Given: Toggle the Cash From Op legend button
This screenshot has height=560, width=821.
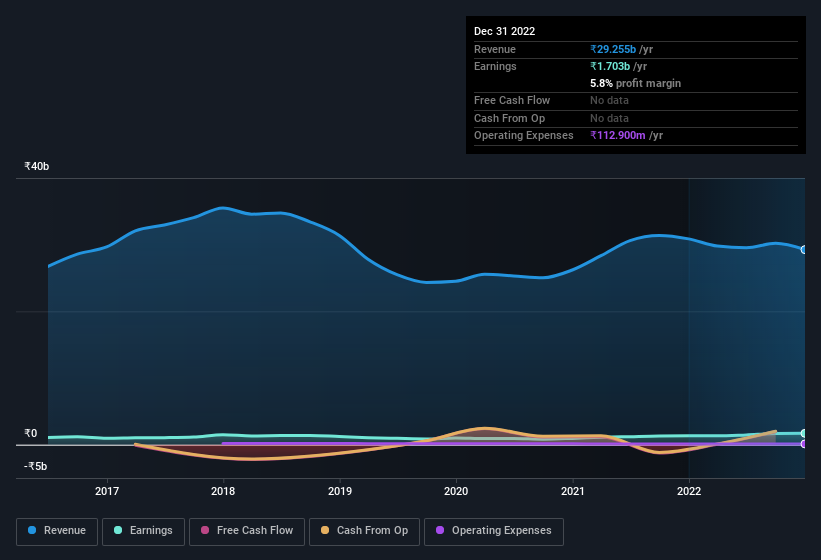Looking at the screenshot, I should 364,531.
